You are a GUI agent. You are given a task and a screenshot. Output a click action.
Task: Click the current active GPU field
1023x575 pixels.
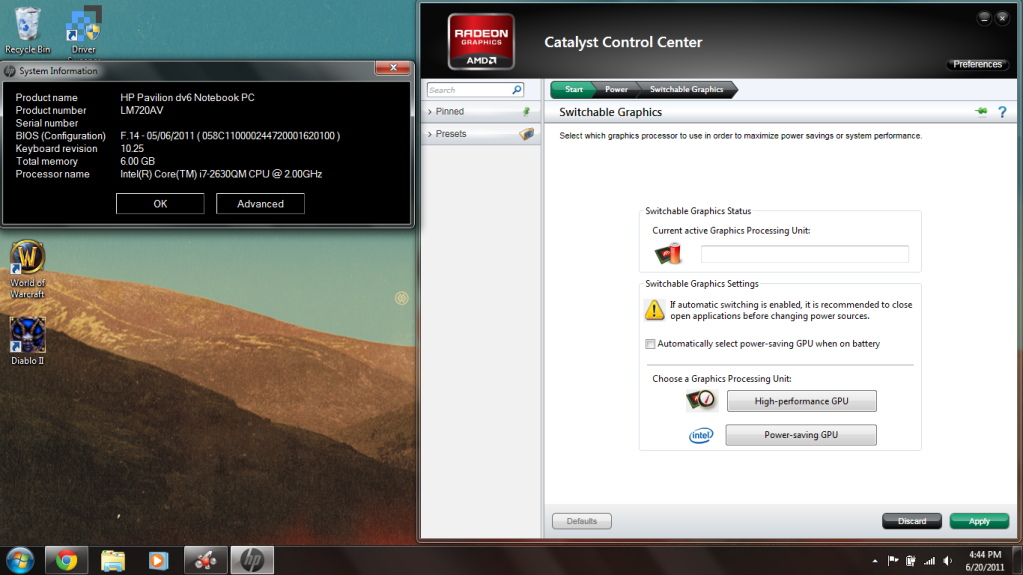[804, 254]
